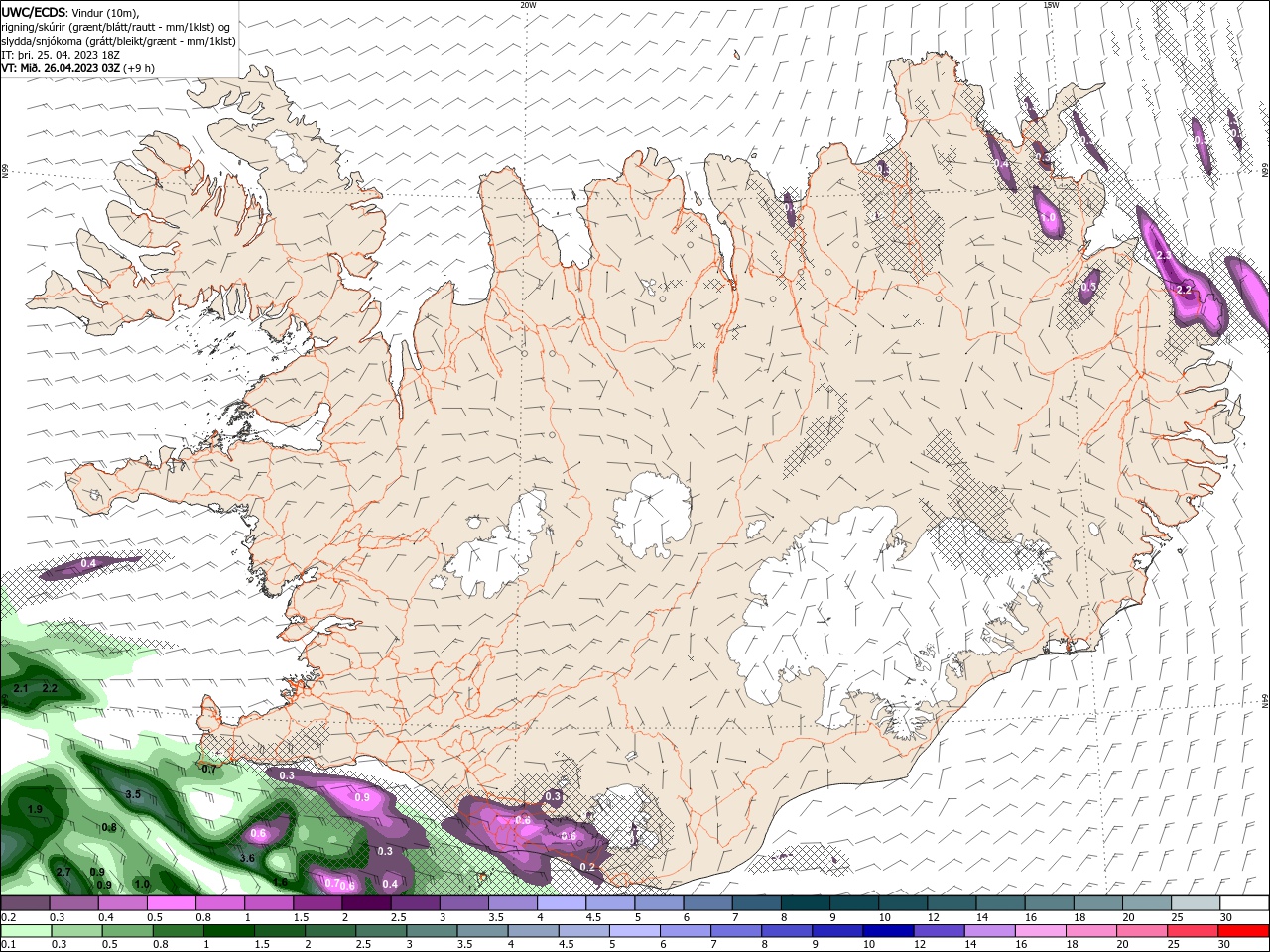
Task: Click the bright pink 0.5 swatch in upper snow legend
Action: (171, 903)
